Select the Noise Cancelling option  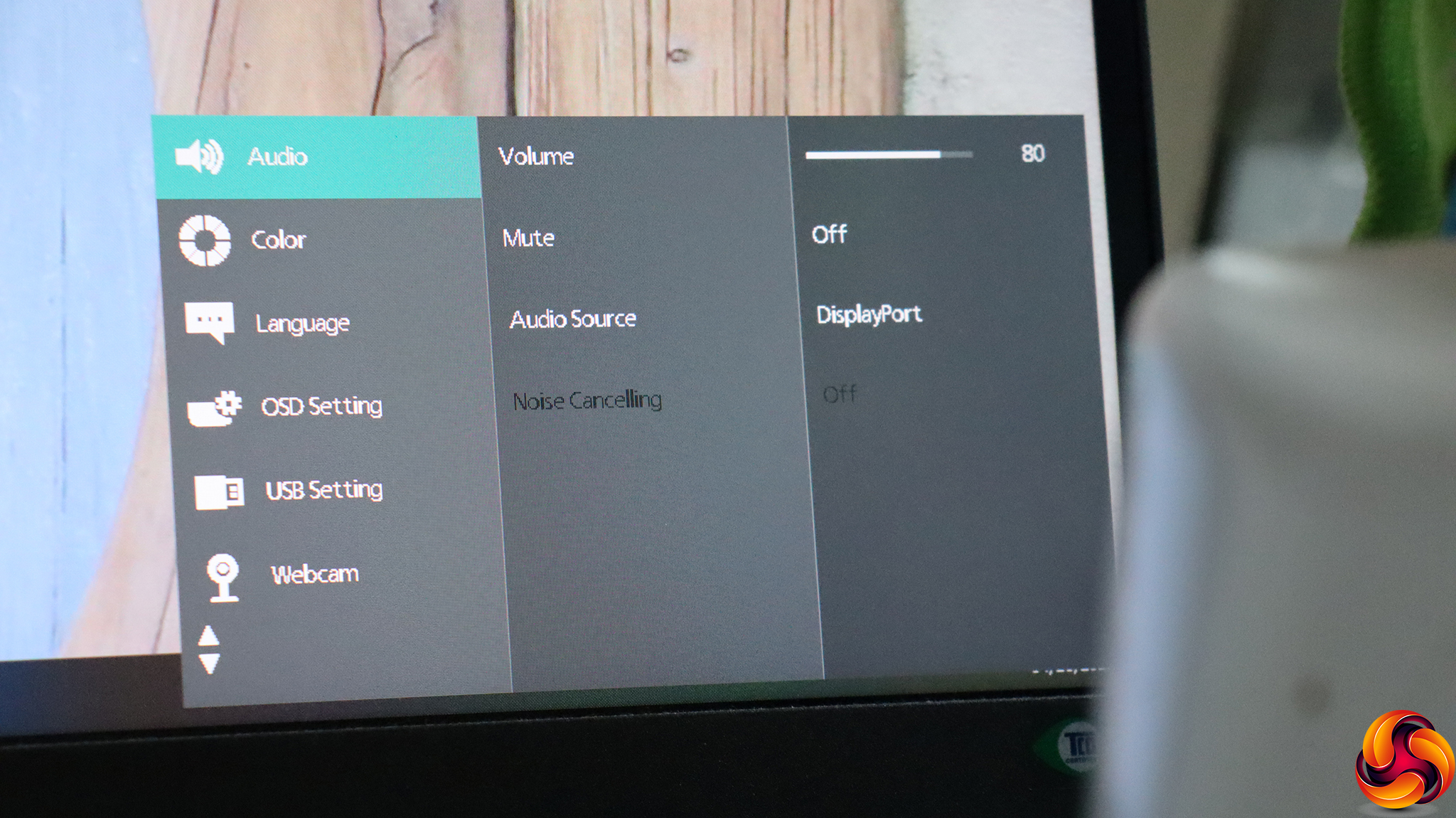[587, 401]
